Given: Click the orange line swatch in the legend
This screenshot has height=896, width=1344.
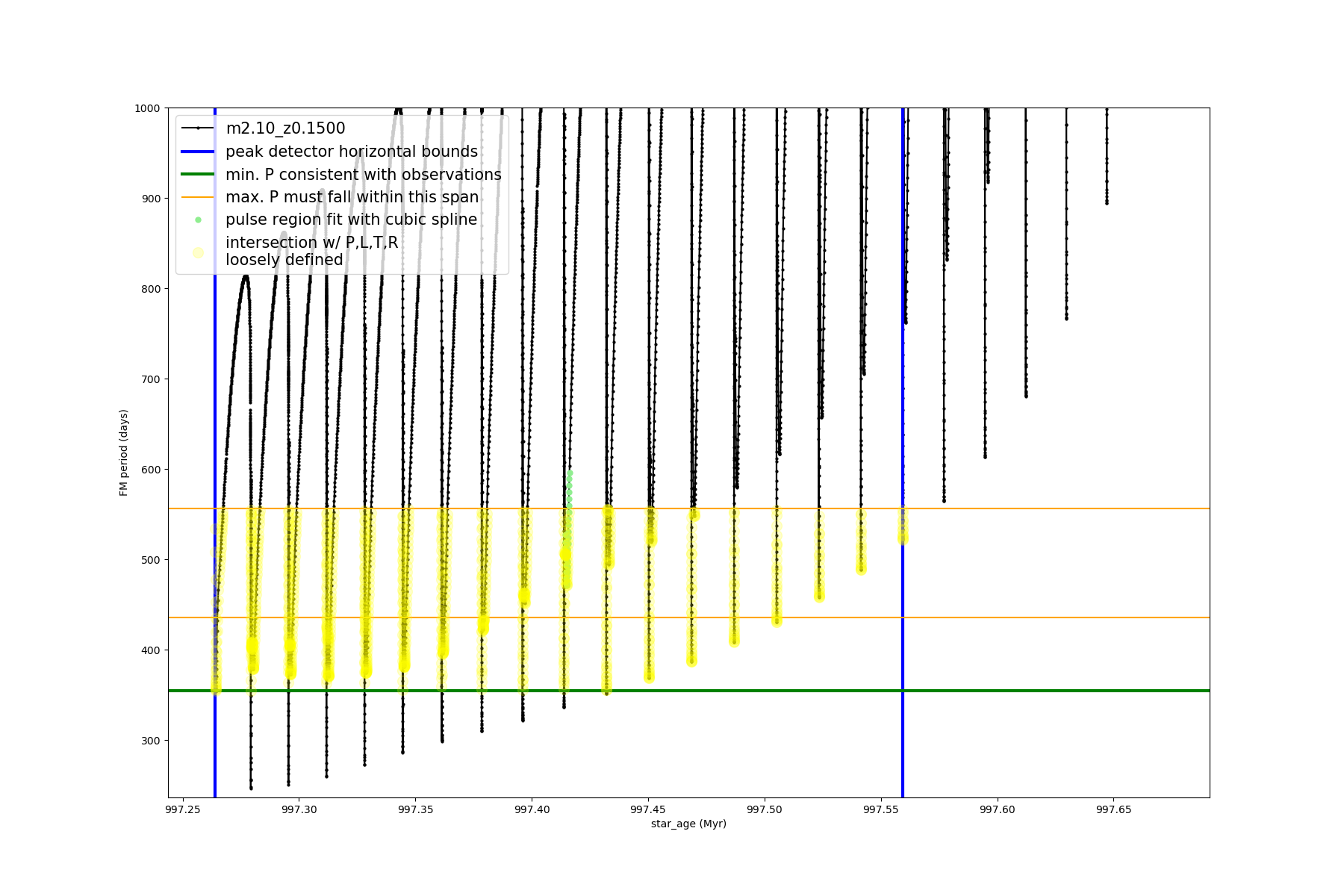Looking at the screenshot, I should coord(198,197).
